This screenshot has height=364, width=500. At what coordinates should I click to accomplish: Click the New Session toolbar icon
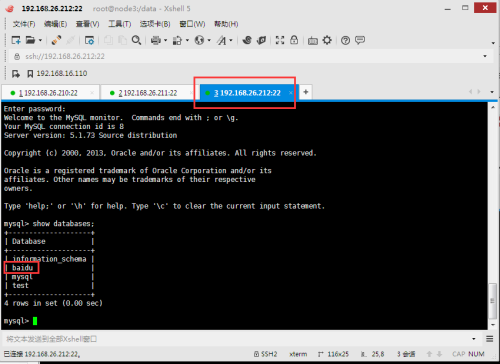(16, 40)
